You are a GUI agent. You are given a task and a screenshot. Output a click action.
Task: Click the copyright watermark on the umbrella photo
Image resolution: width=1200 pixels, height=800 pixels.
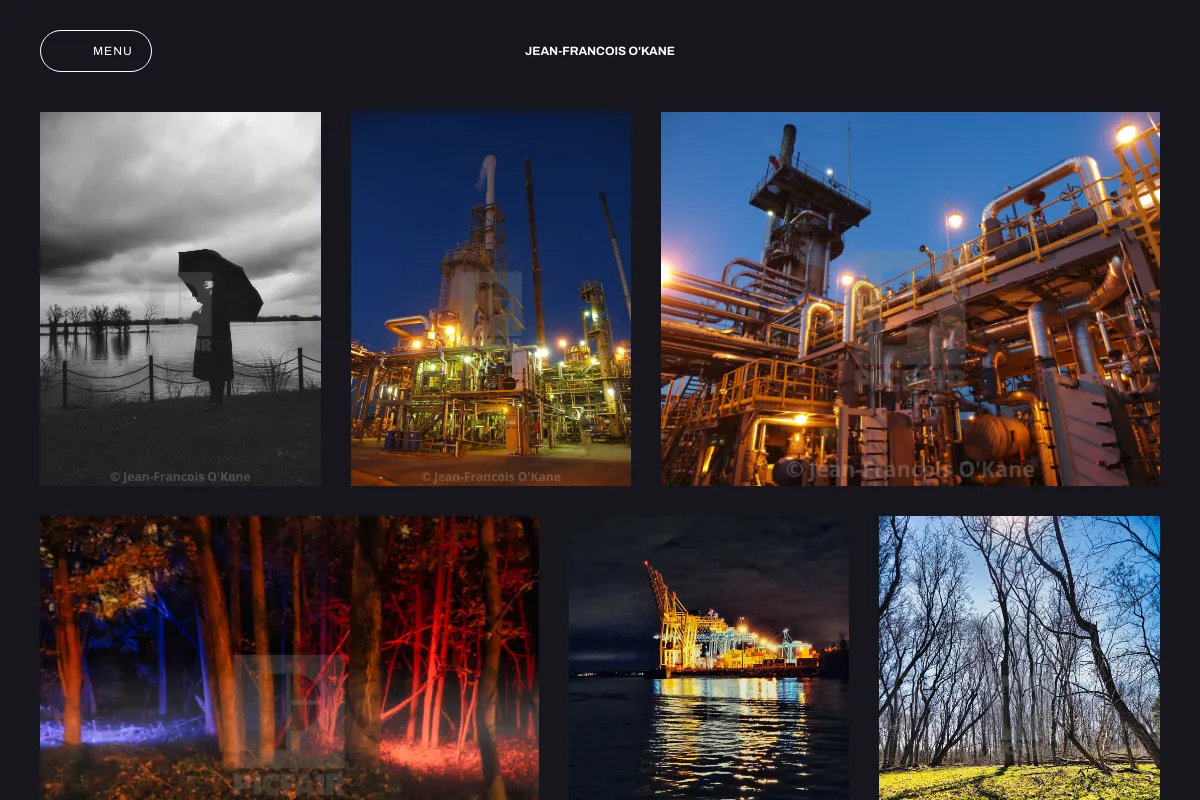[180, 477]
